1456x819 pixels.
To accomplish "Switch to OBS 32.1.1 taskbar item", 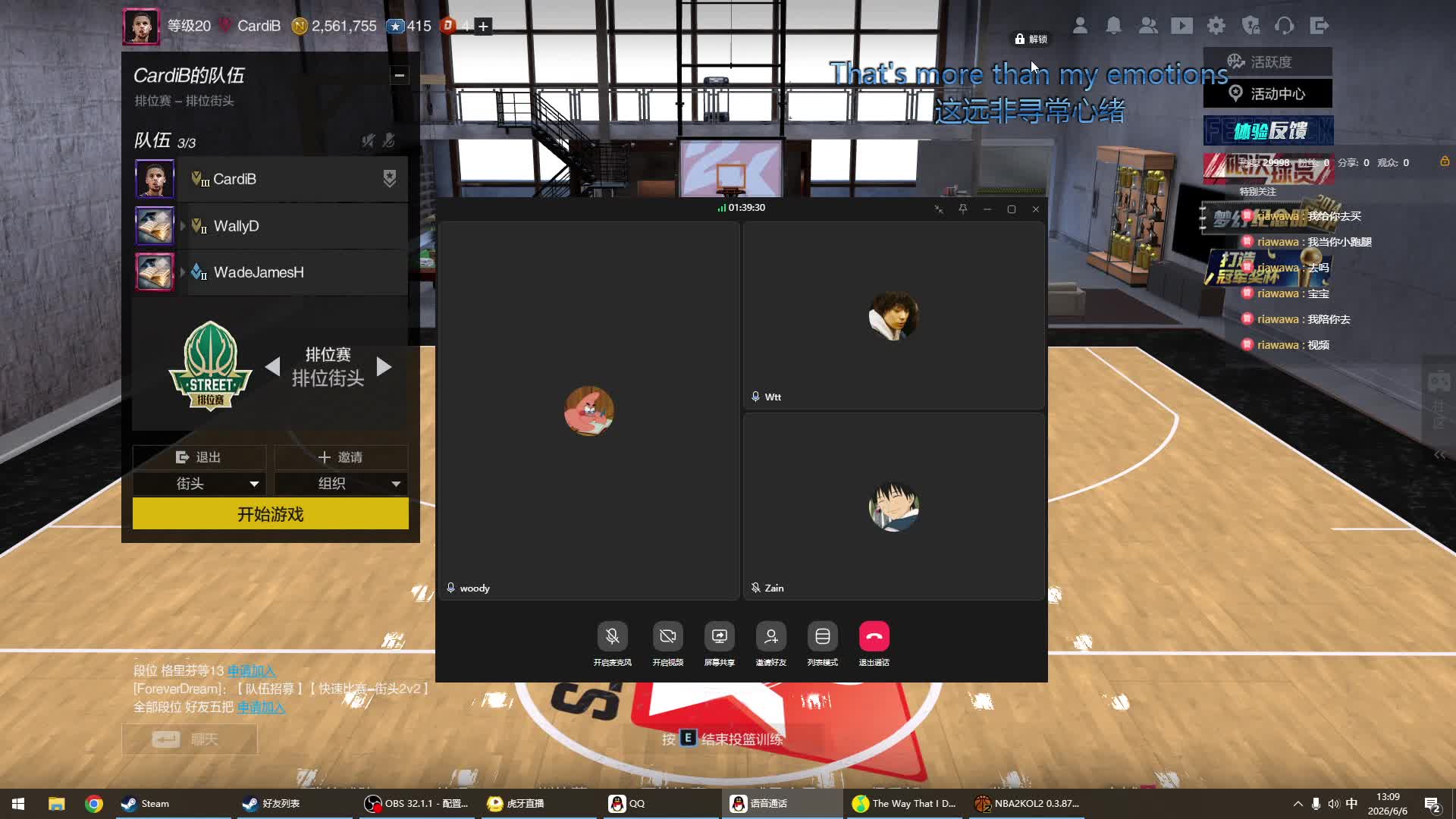I will tap(417, 804).
